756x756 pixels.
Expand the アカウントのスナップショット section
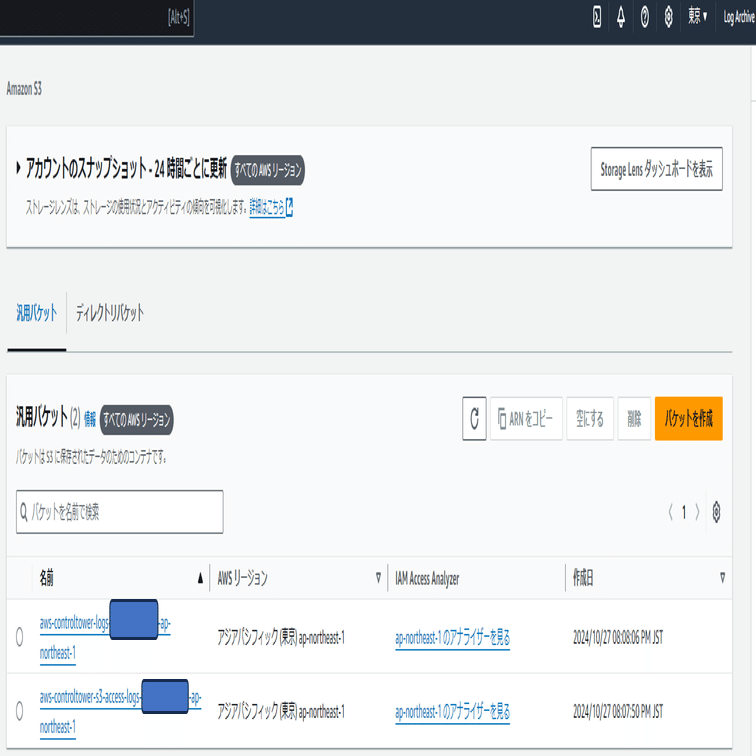click(18, 168)
